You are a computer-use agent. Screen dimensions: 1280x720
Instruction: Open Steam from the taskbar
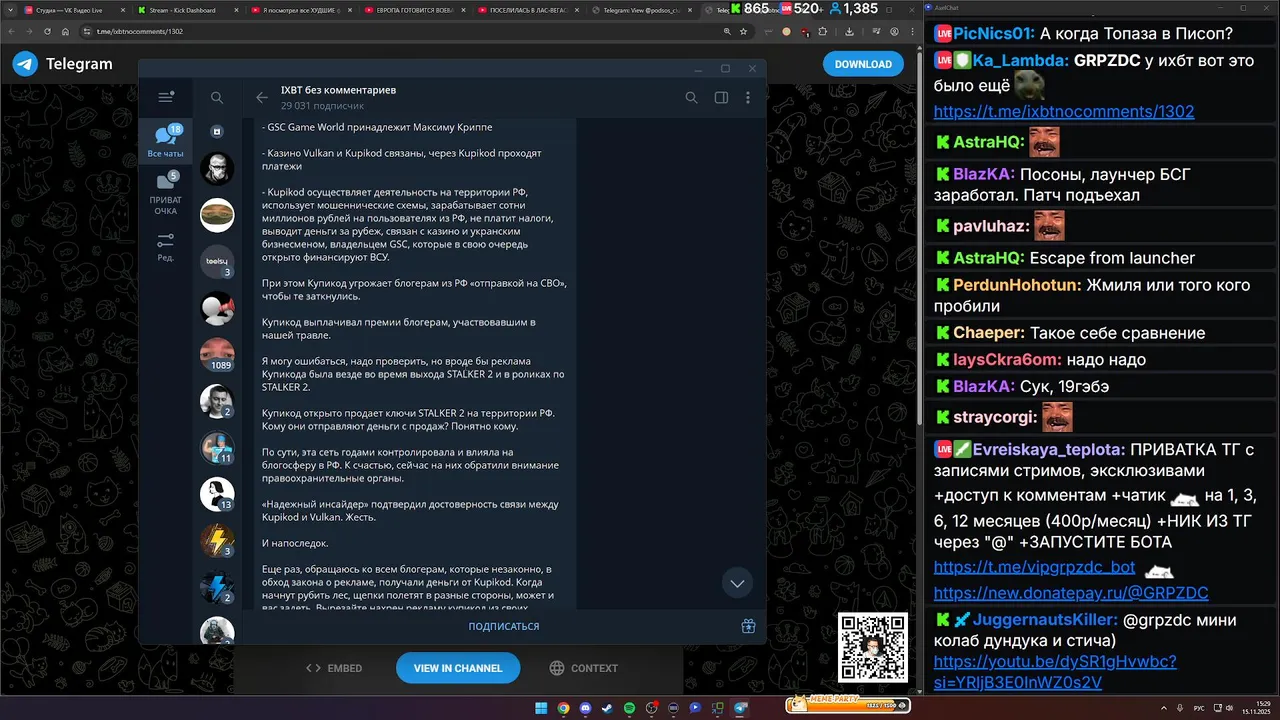click(607, 707)
